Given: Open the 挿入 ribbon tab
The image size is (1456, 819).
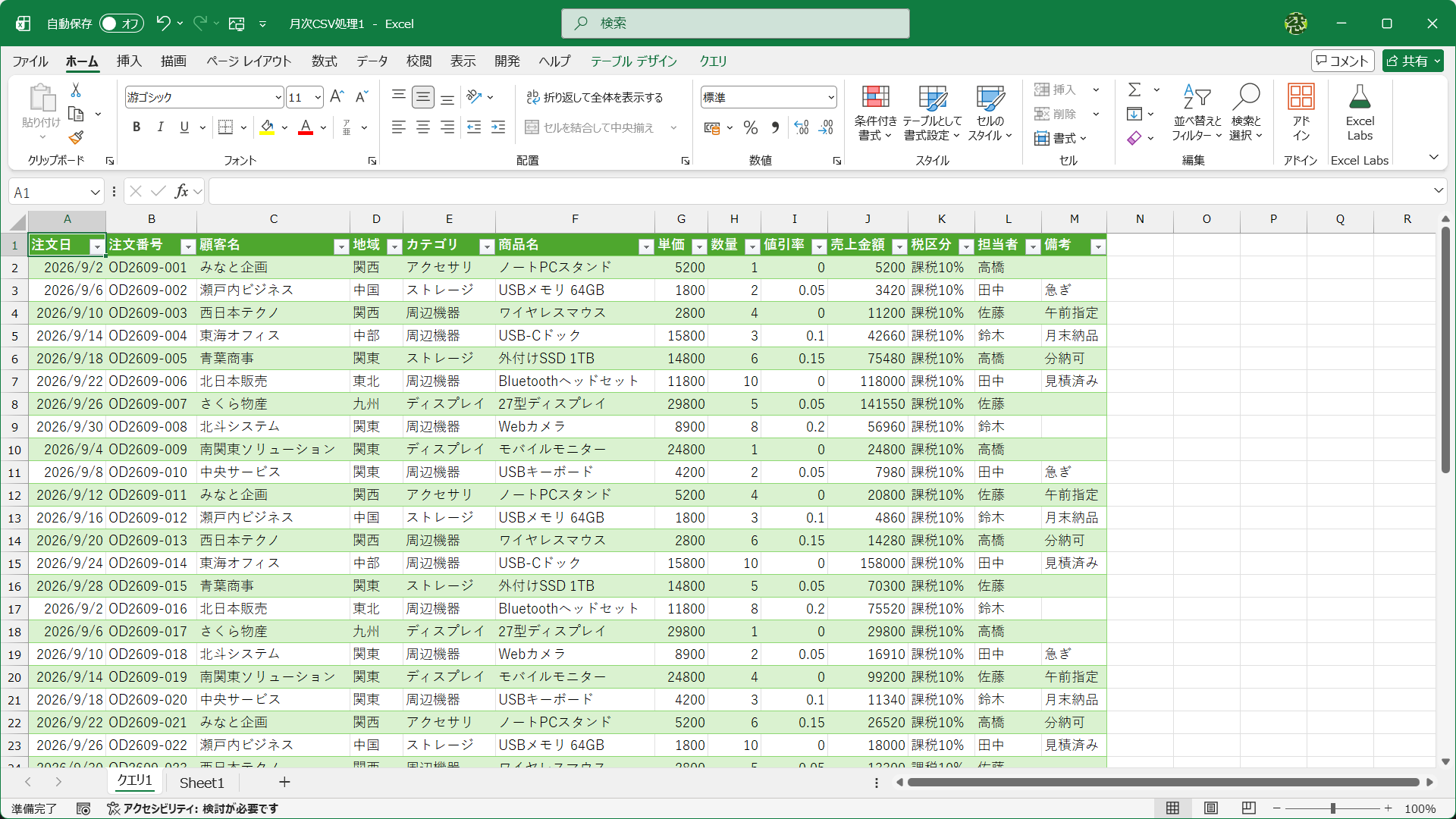Looking at the screenshot, I should point(129,61).
